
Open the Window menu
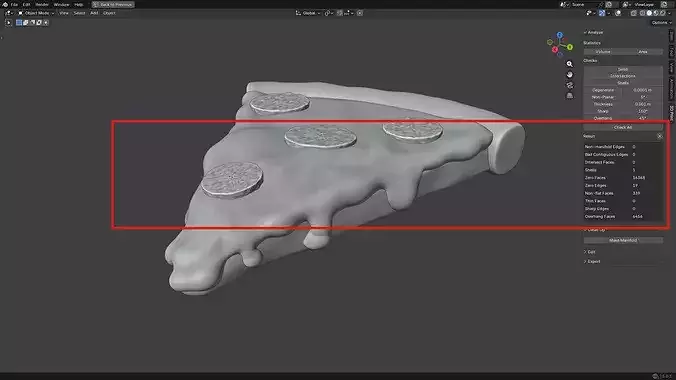(61, 4)
